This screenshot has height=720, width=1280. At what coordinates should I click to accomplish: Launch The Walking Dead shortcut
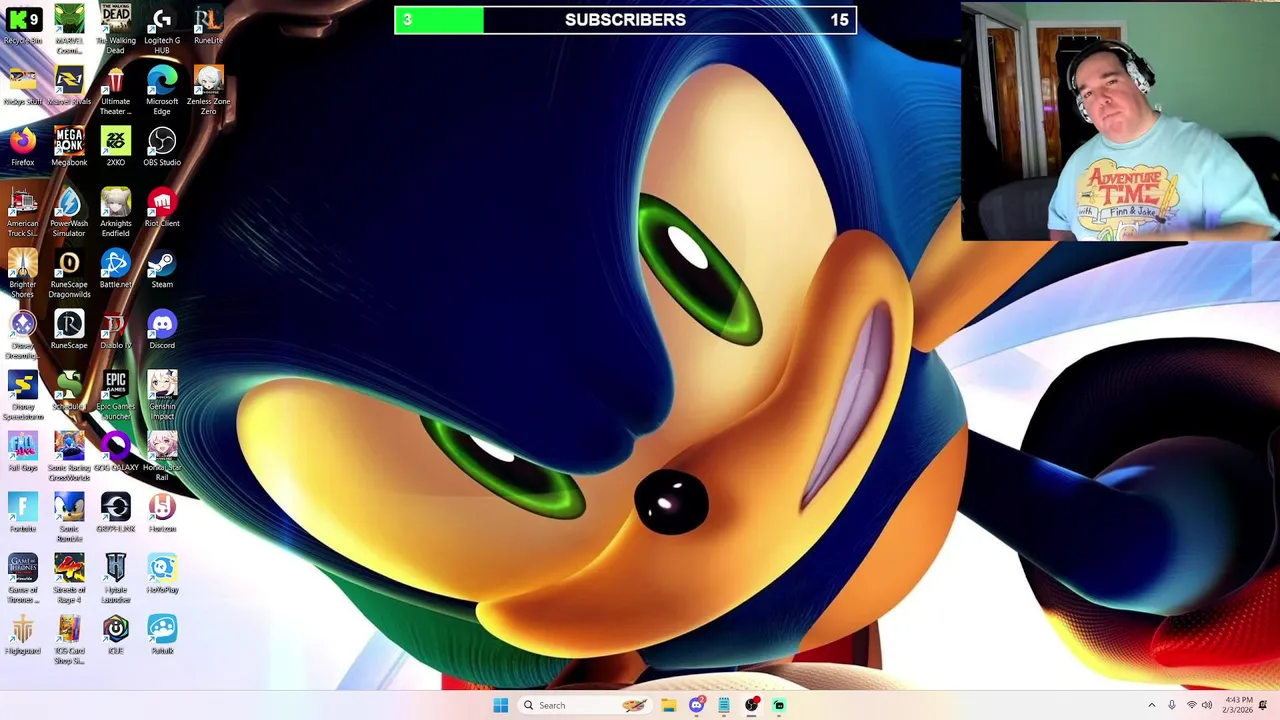click(115, 28)
